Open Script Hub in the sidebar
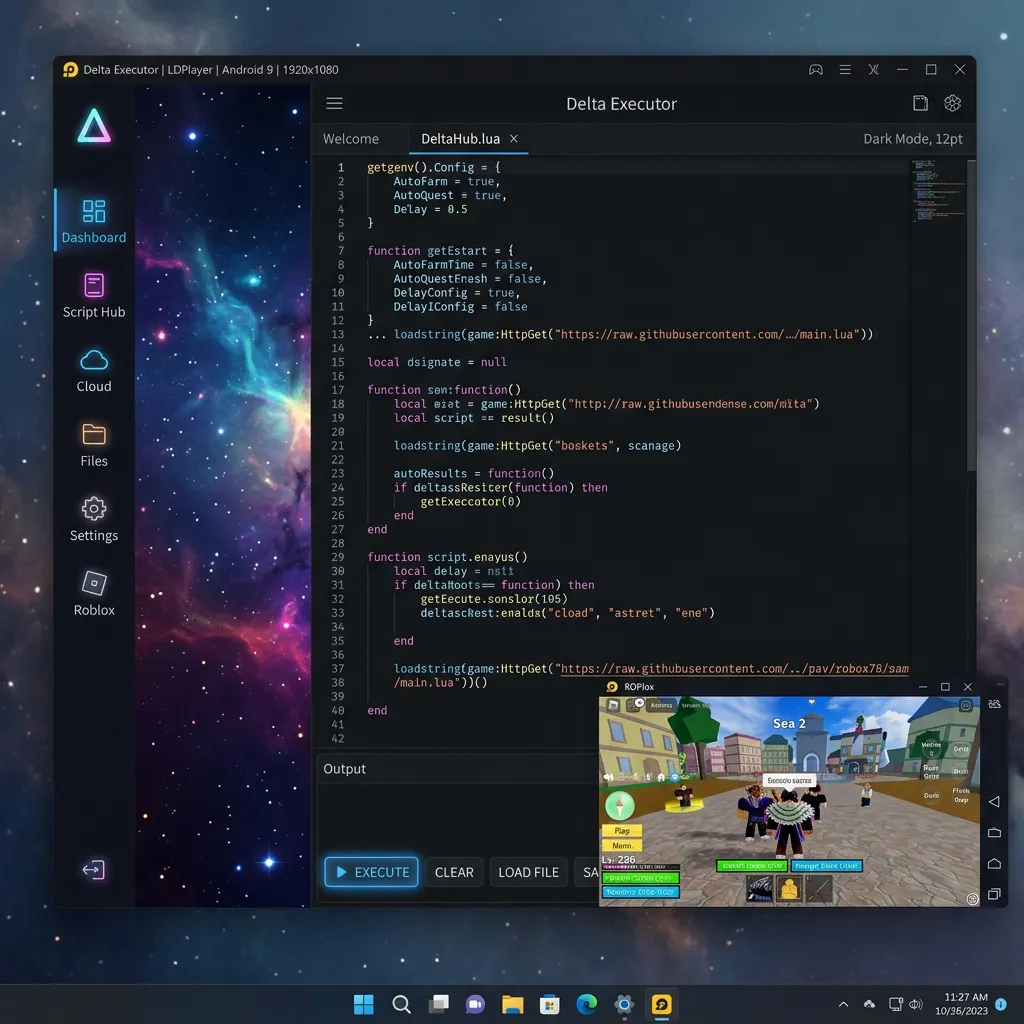The width and height of the screenshot is (1024, 1024). click(94, 295)
